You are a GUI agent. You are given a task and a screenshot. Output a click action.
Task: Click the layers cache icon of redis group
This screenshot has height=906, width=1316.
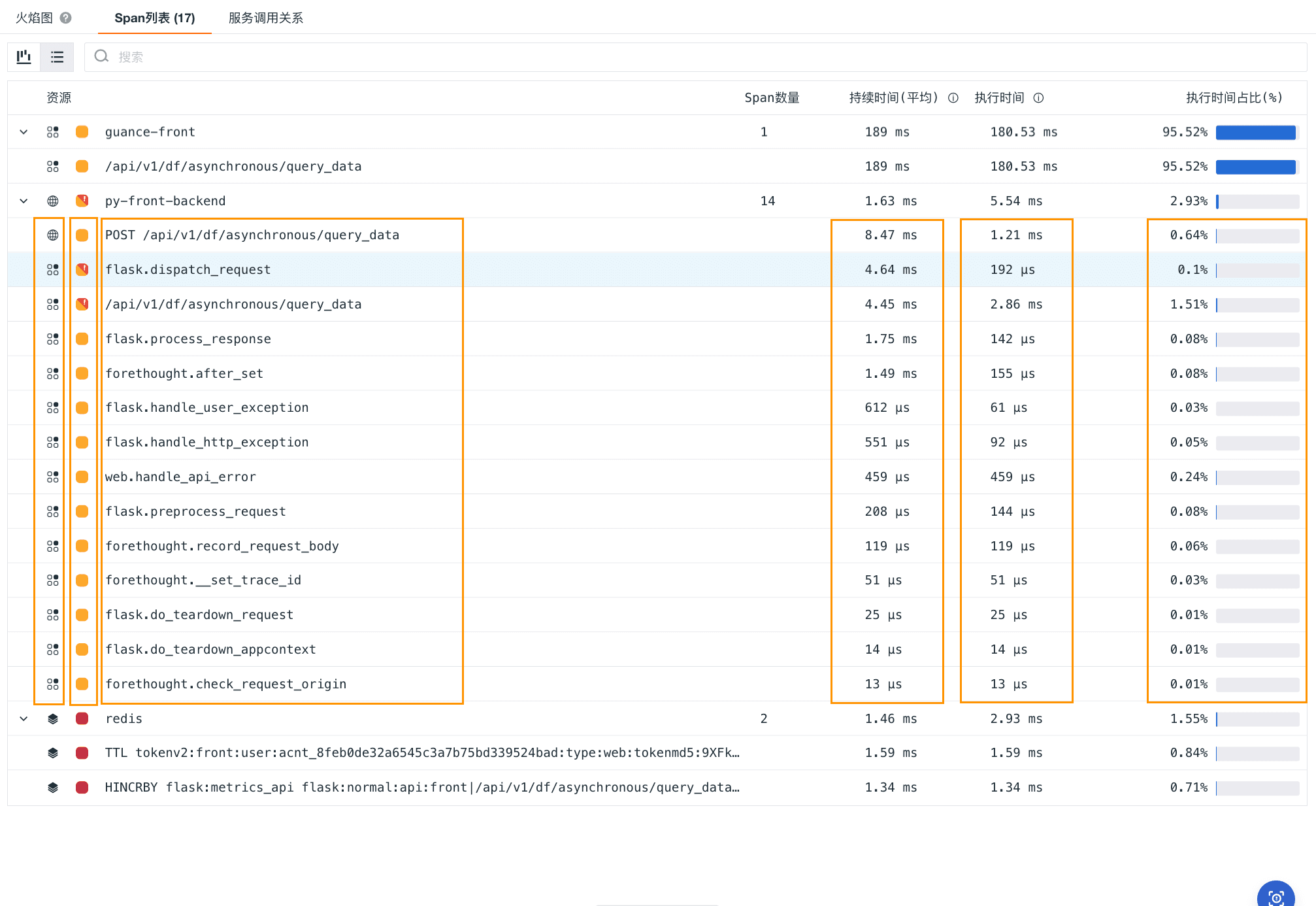pyautogui.click(x=53, y=718)
